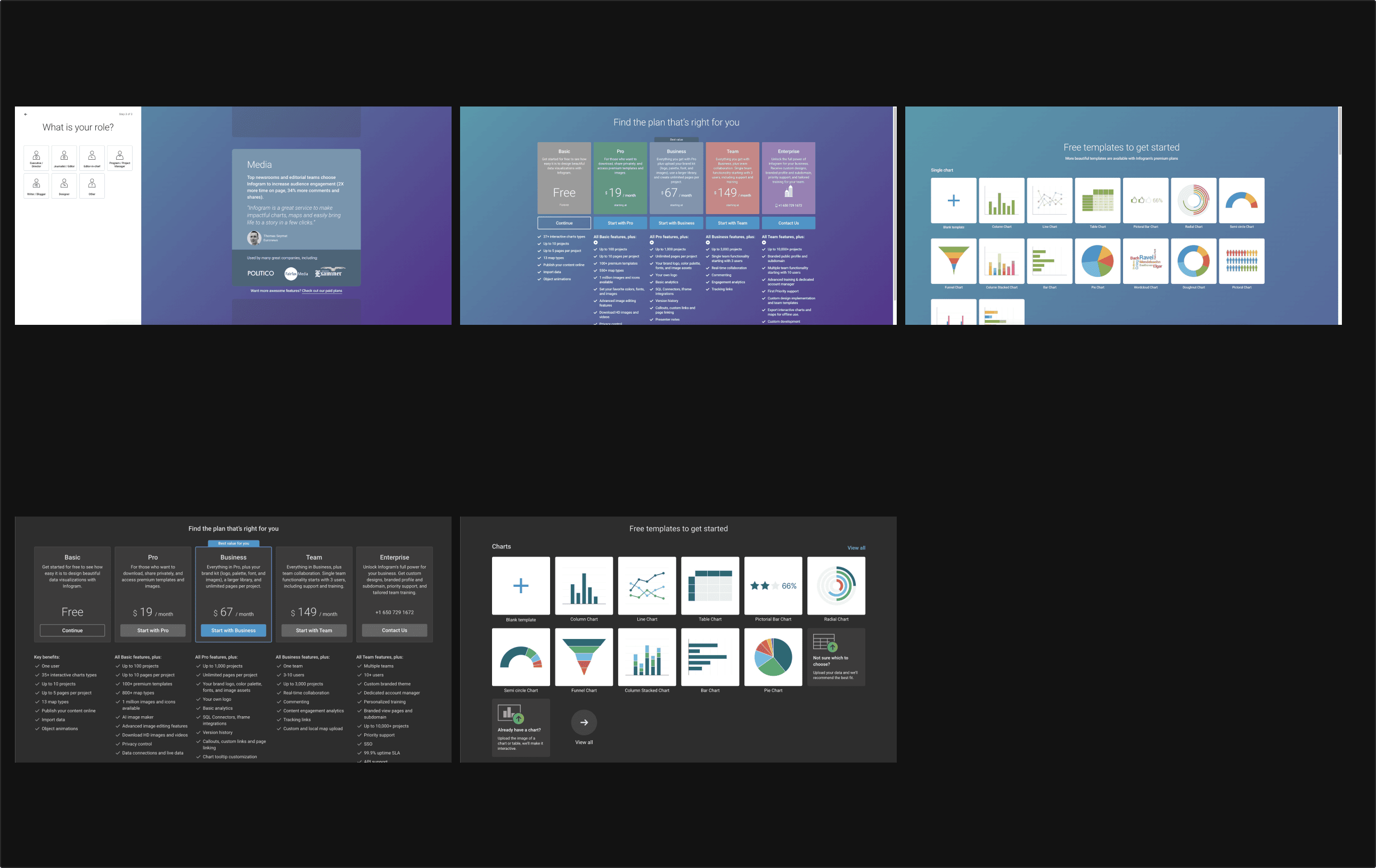Choose the Writer / Blogger role
Screen dimensions: 1376x868
[36, 186]
